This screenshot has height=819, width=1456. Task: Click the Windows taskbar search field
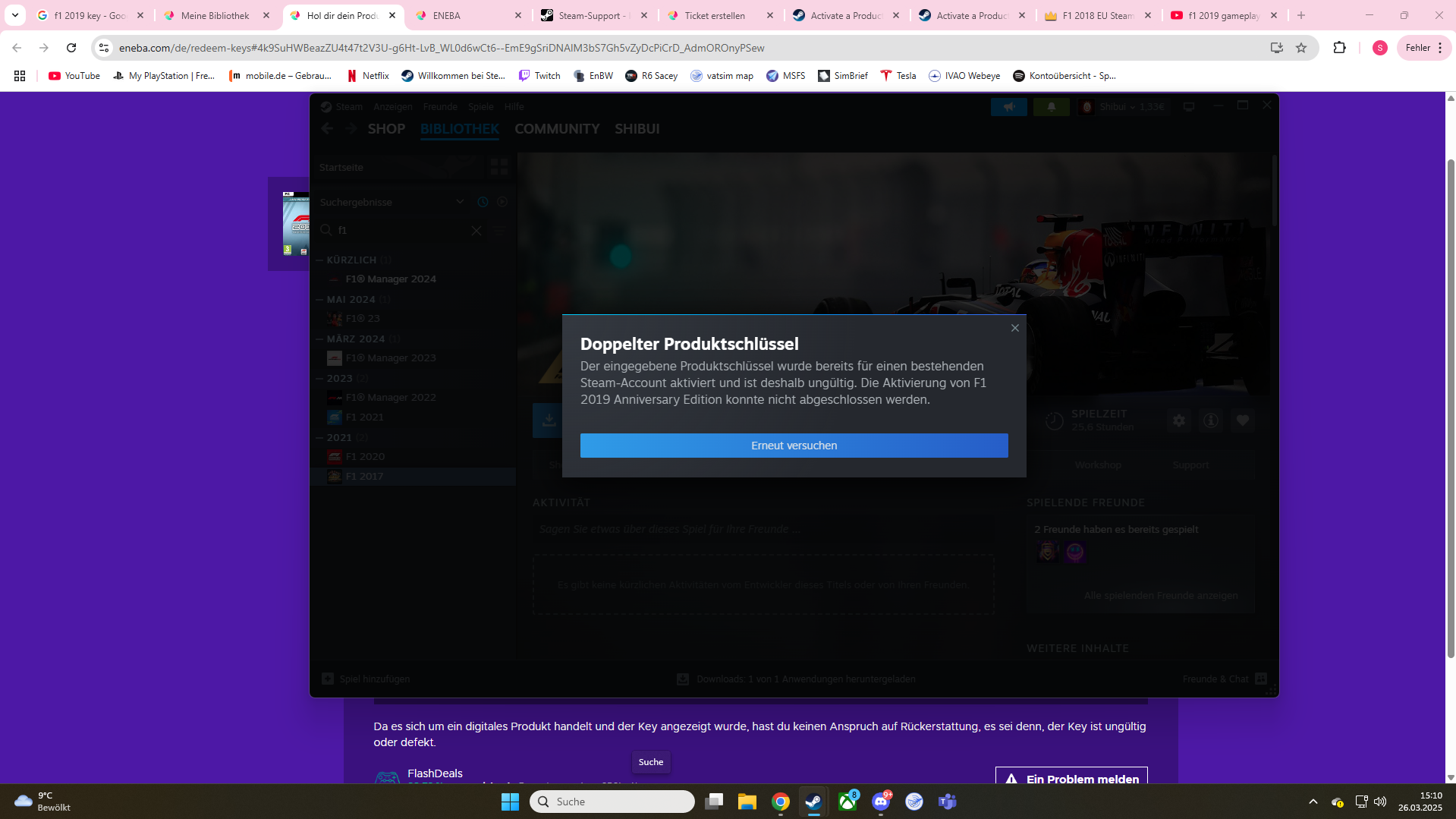(x=612, y=802)
